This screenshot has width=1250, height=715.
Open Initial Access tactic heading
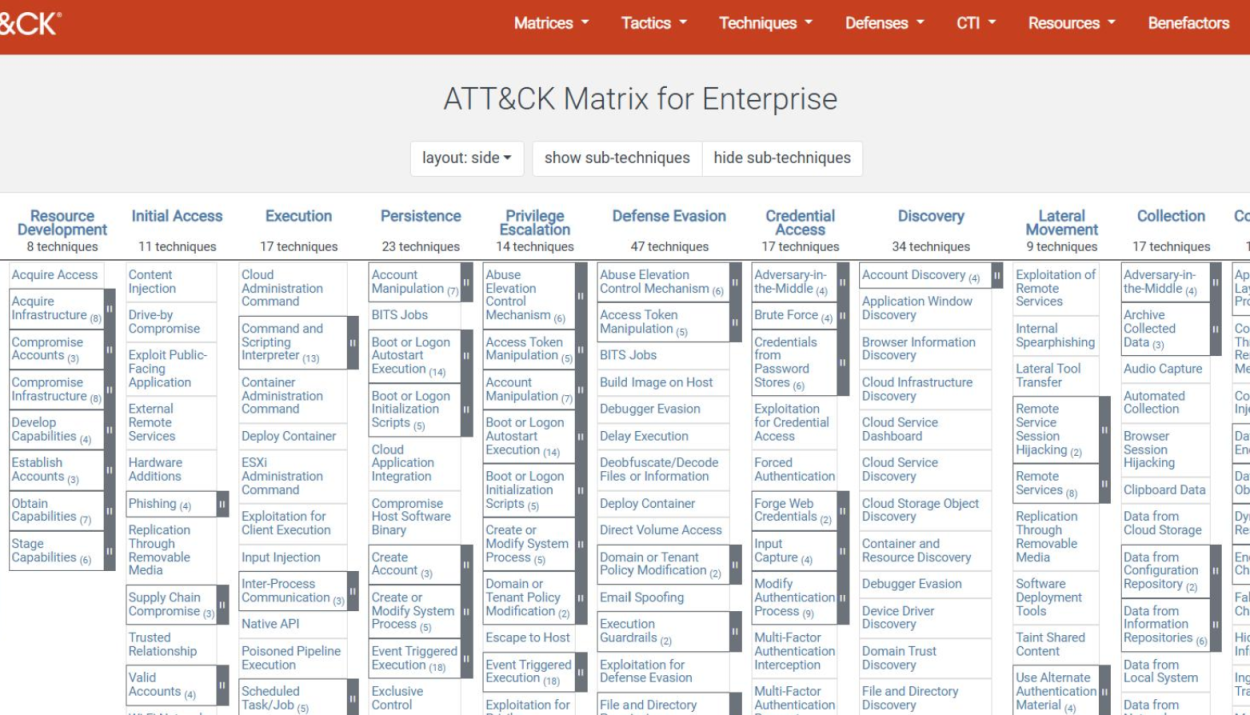[x=177, y=216]
